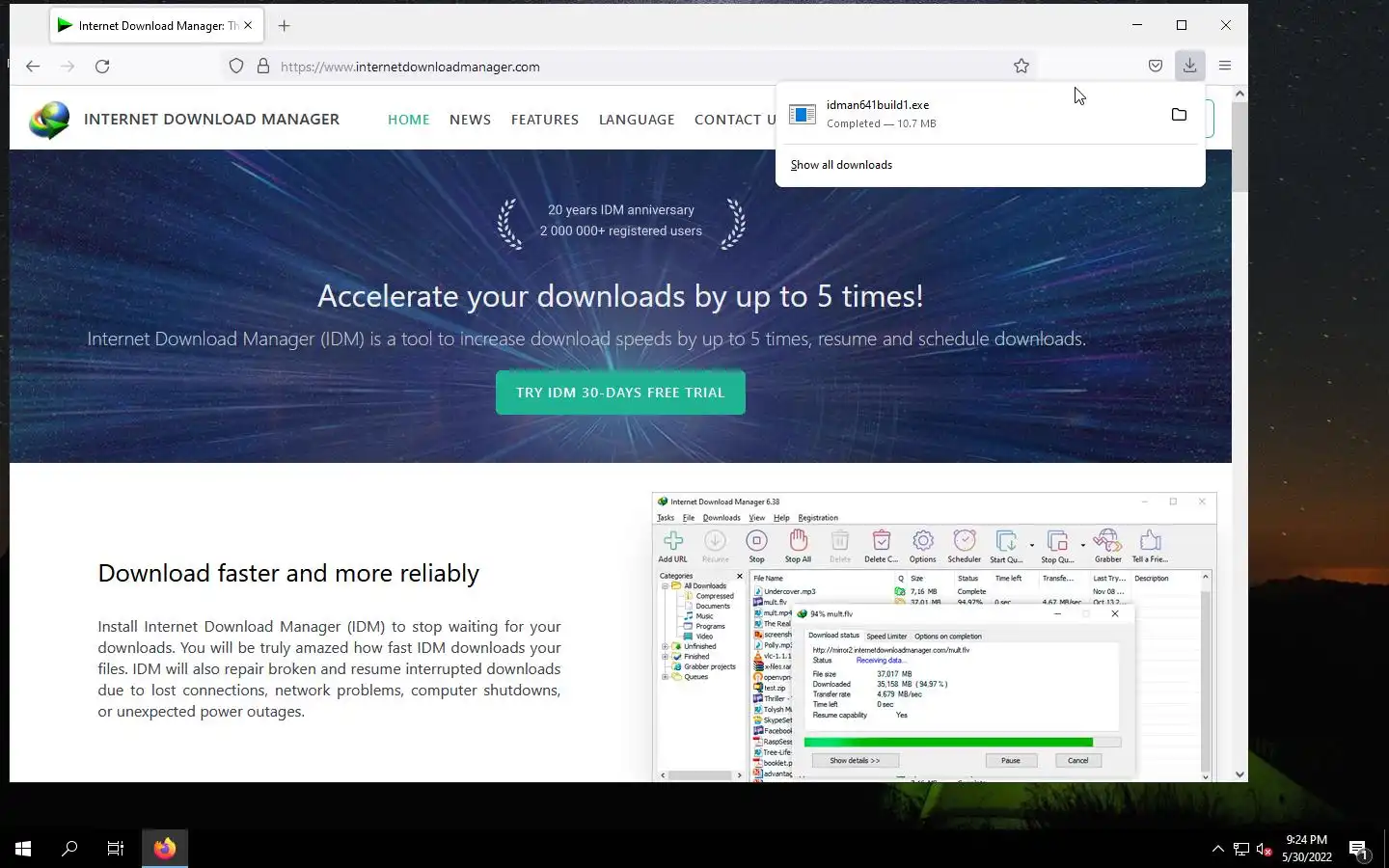Open the Save to Pocket icon
Screen dimensions: 1389x868
[x=1156, y=66]
